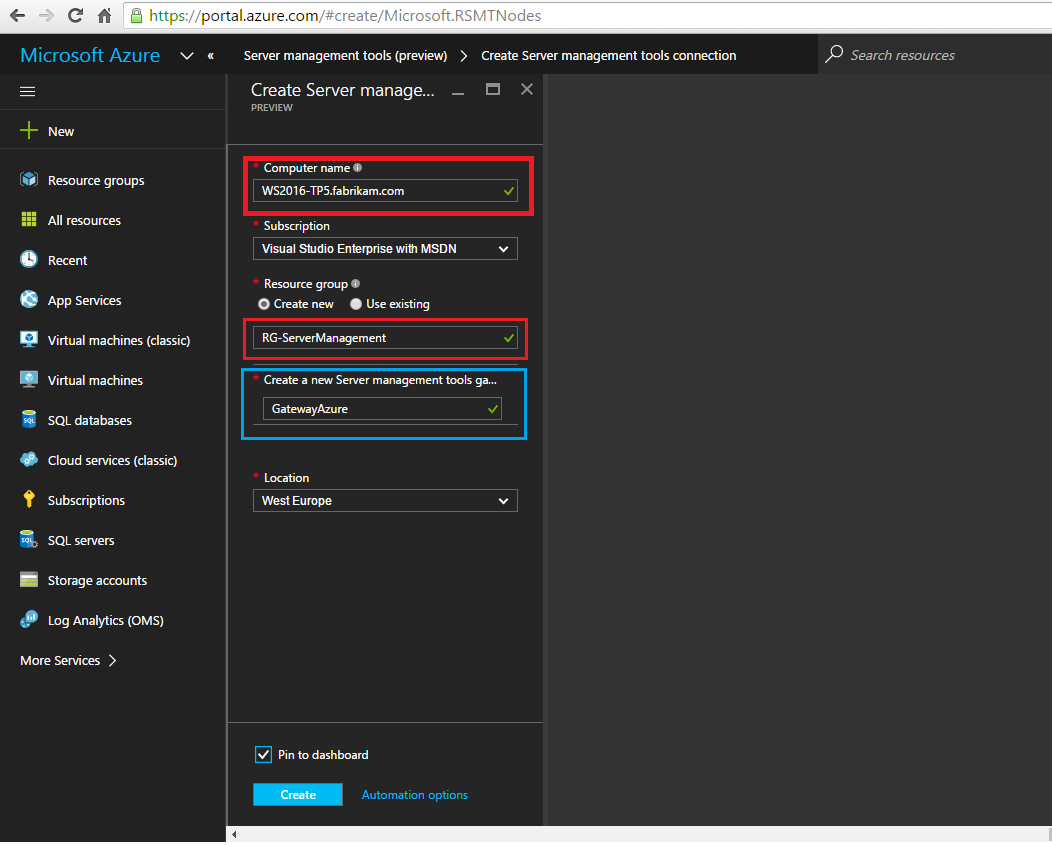Open Storage accounts icon

point(29,580)
